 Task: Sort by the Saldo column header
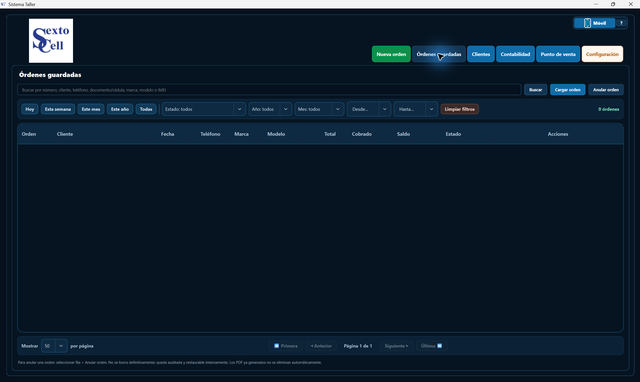(x=403, y=134)
